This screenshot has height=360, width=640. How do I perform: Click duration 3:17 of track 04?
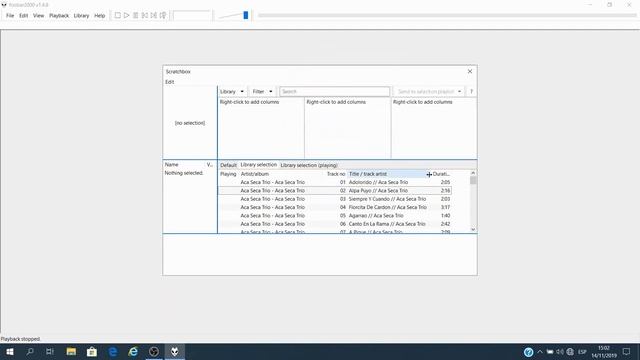pos(445,207)
